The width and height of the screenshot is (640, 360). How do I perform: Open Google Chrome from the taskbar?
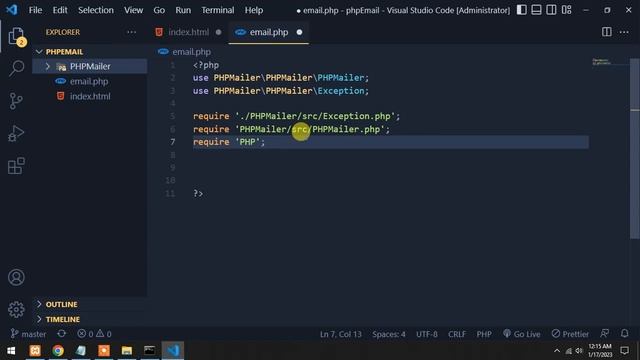click(58, 350)
